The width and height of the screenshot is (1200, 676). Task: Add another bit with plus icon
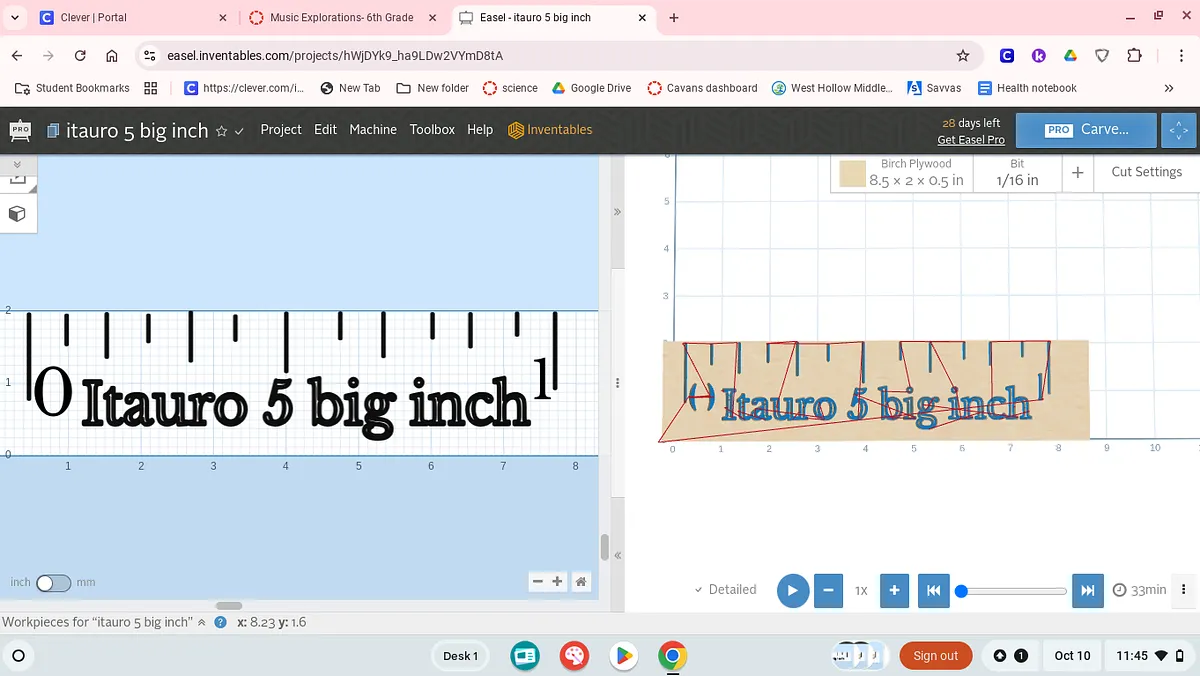tap(1077, 172)
